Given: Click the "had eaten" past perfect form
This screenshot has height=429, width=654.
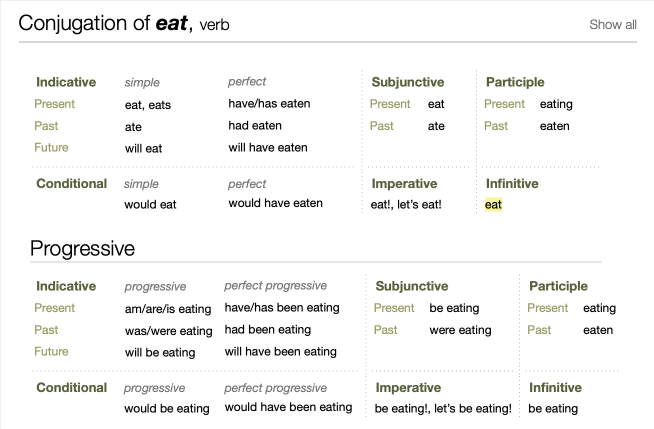Looking at the screenshot, I should pos(255,126).
